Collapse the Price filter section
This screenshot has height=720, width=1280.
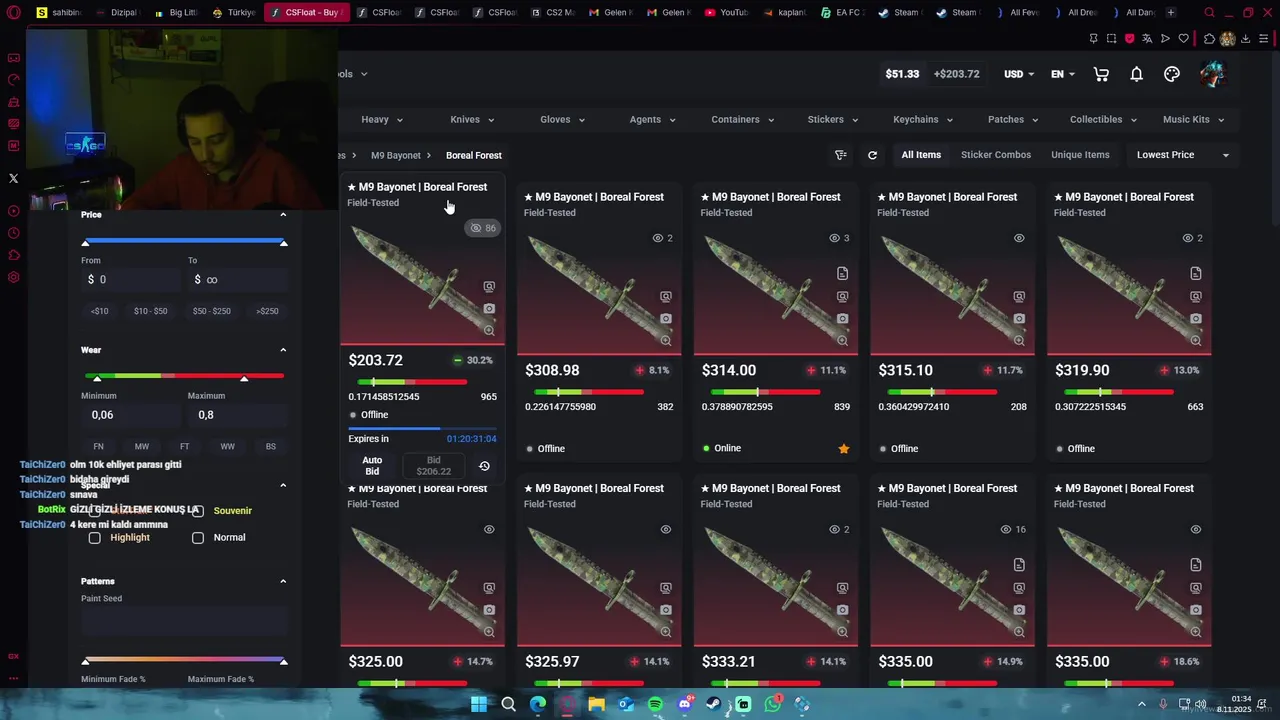283,214
